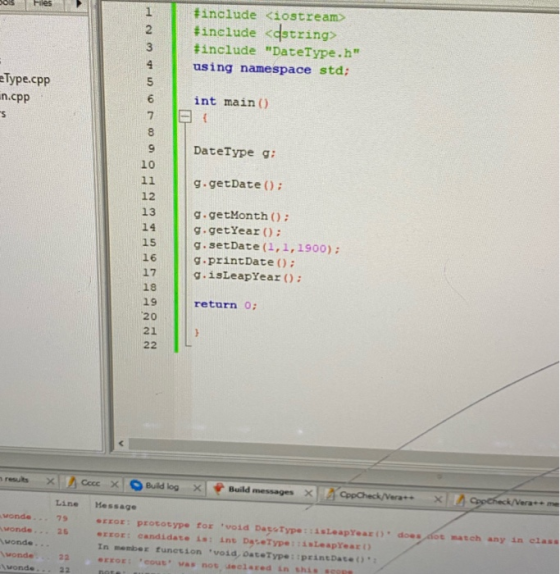Close the Build messages tab
560x574 pixels.
[309, 493]
